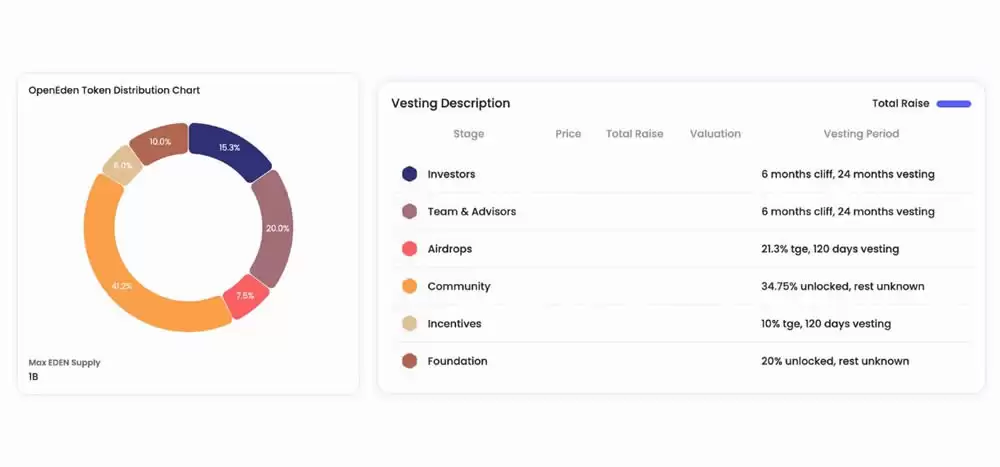
Task: Click the Foundation brown hexagon icon
Action: pos(409,361)
